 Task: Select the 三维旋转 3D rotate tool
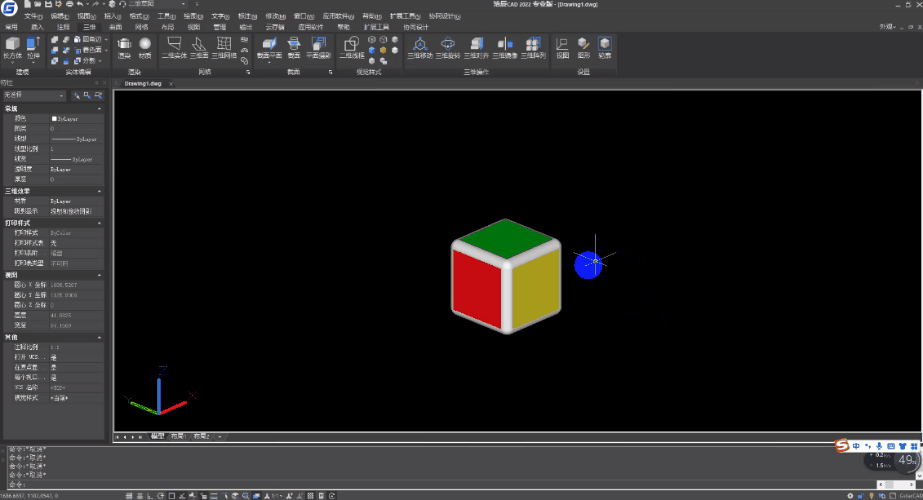pyautogui.click(x=448, y=48)
